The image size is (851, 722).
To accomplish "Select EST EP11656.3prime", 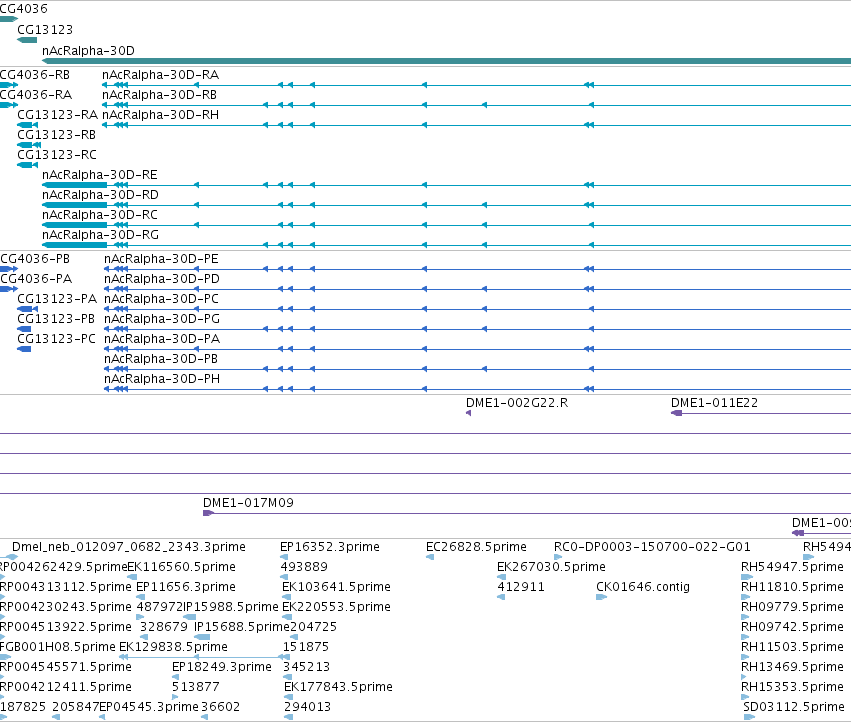I will (x=186, y=587).
